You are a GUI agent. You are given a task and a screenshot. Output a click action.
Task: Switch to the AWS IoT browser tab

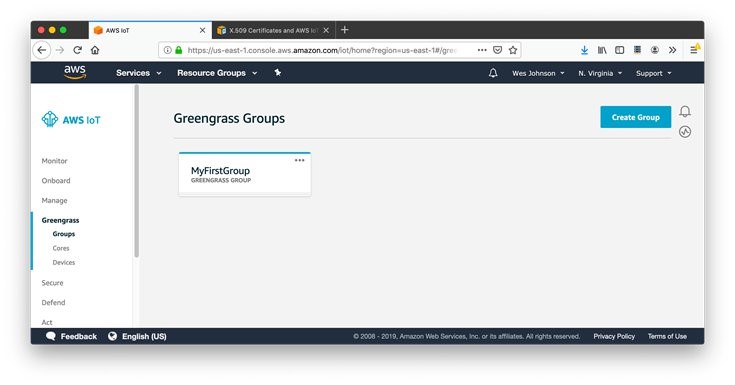[x=150, y=30]
